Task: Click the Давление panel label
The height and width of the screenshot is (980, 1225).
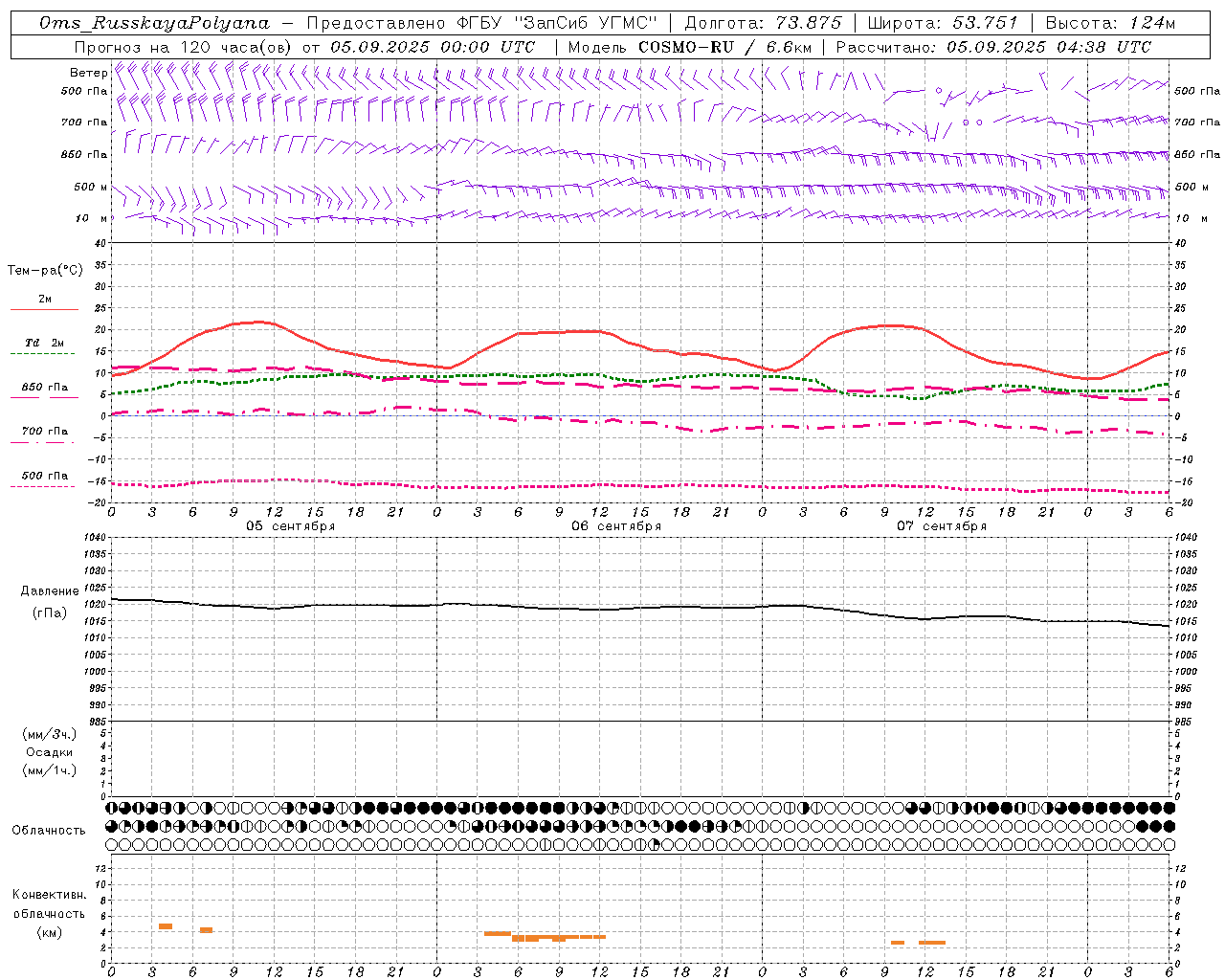Action: click(x=49, y=591)
